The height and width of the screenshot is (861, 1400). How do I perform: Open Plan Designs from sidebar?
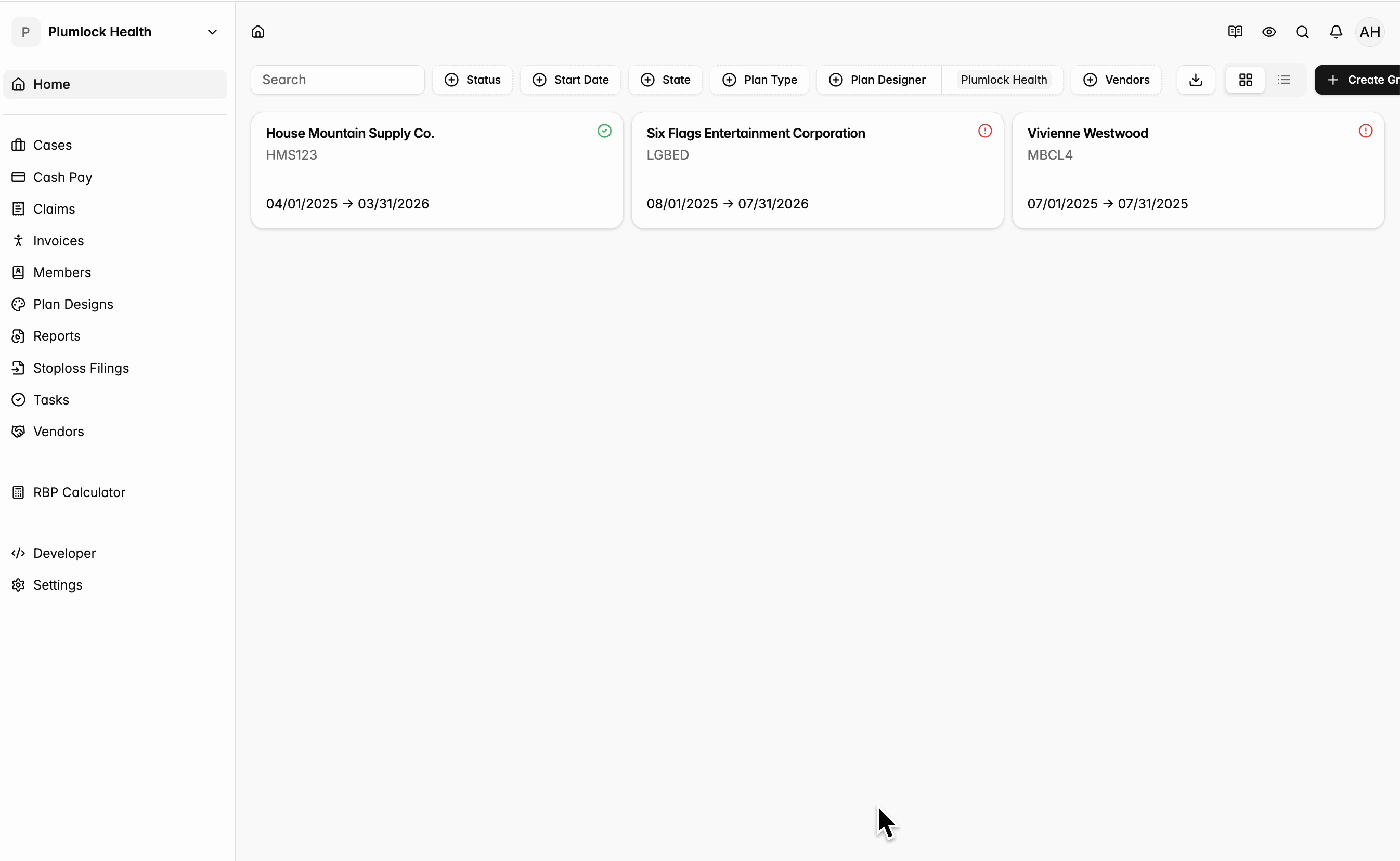pyautogui.click(x=73, y=304)
